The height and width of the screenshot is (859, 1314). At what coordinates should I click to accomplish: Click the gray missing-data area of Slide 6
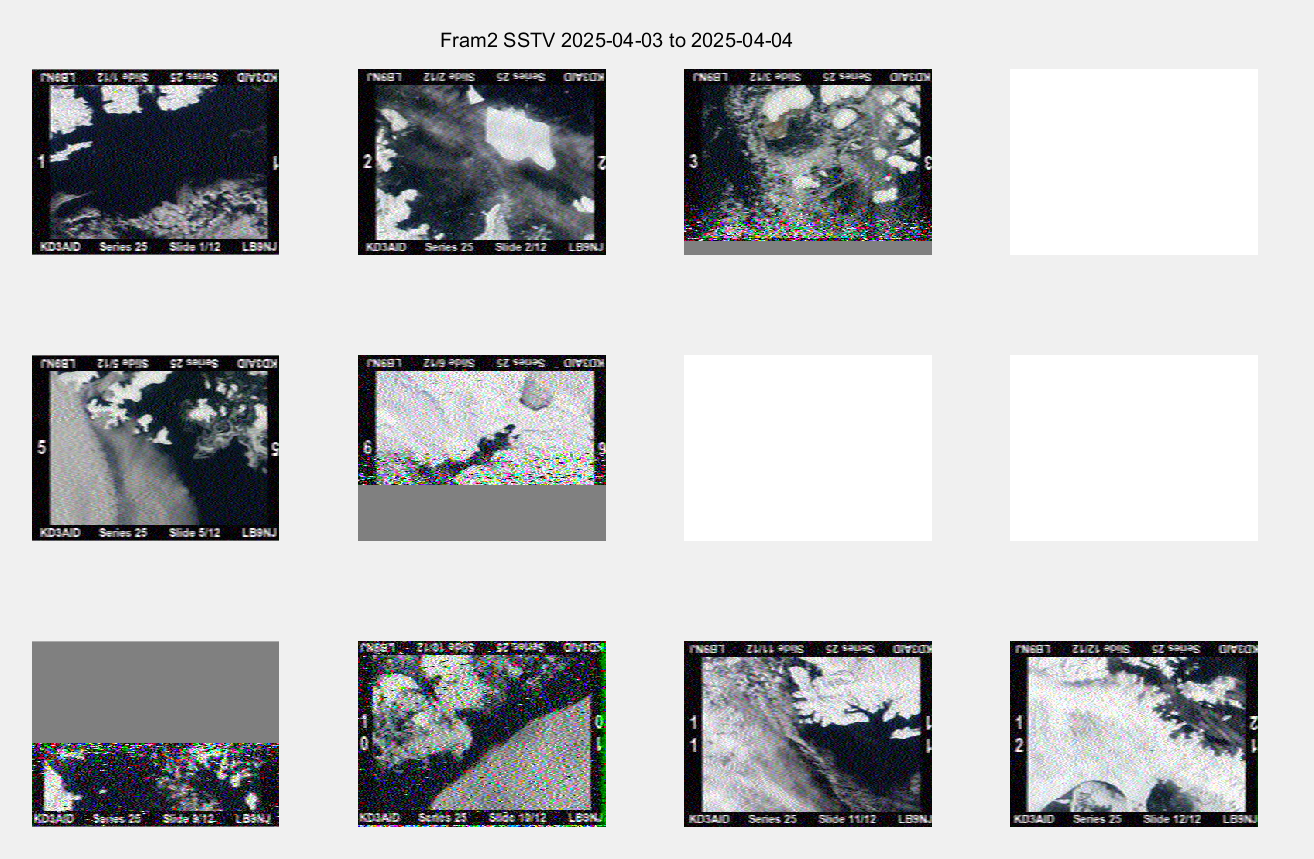click(481, 513)
